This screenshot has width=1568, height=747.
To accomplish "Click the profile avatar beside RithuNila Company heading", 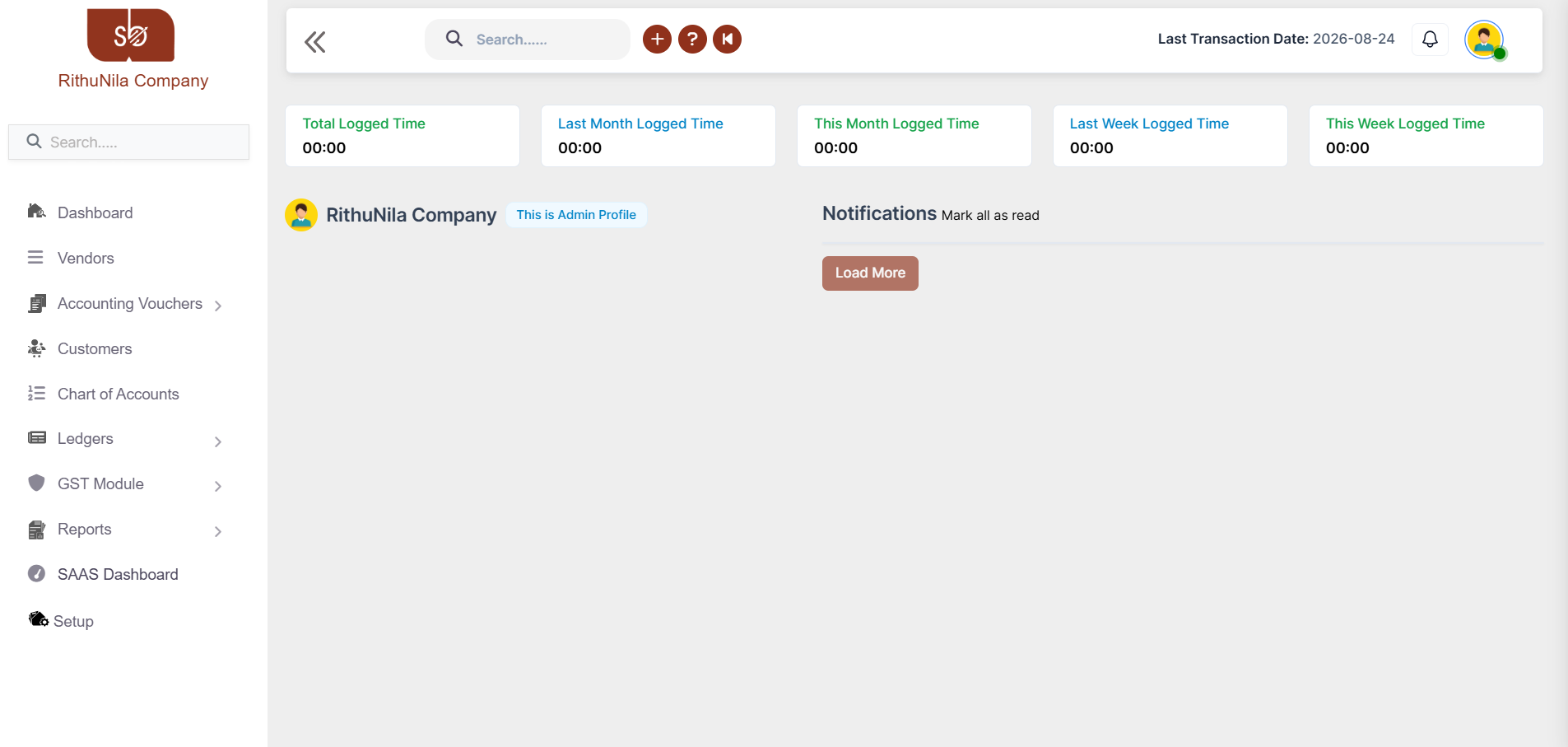I will tap(301, 215).
